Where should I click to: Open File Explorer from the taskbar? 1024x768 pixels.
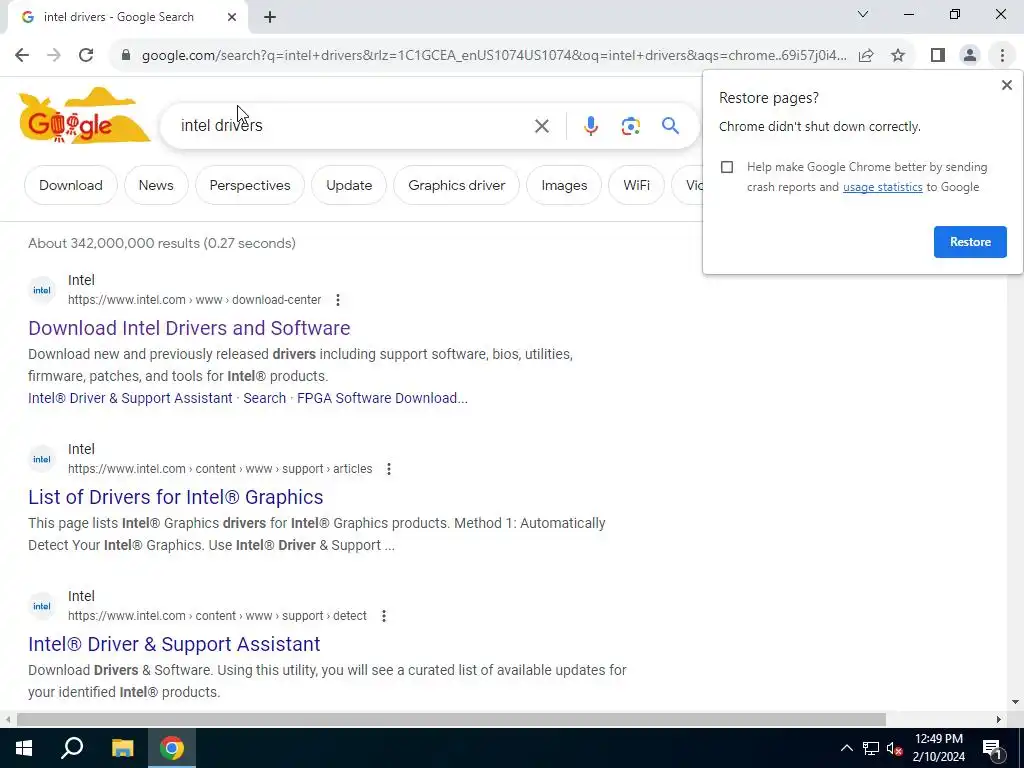coord(122,748)
